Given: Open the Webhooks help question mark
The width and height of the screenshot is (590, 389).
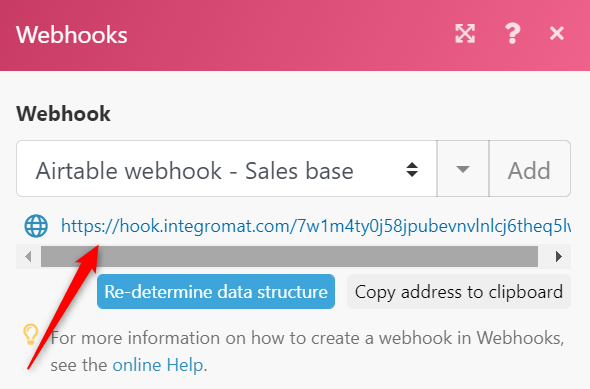Looking at the screenshot, I should [512, 34].
